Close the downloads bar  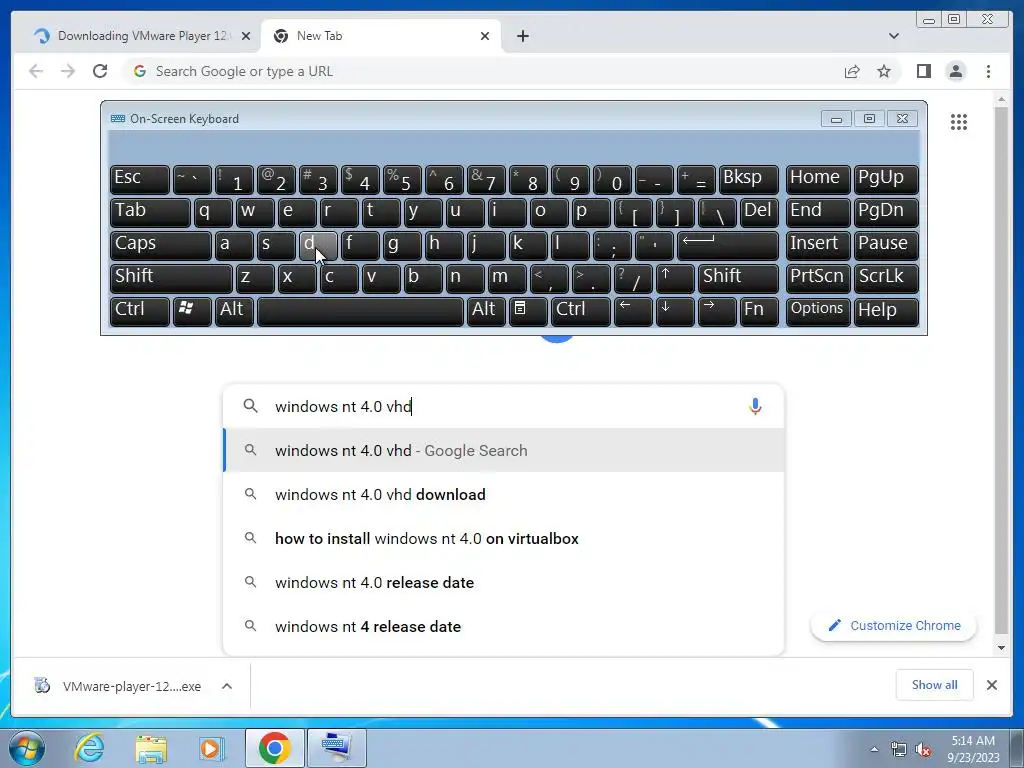991,684
